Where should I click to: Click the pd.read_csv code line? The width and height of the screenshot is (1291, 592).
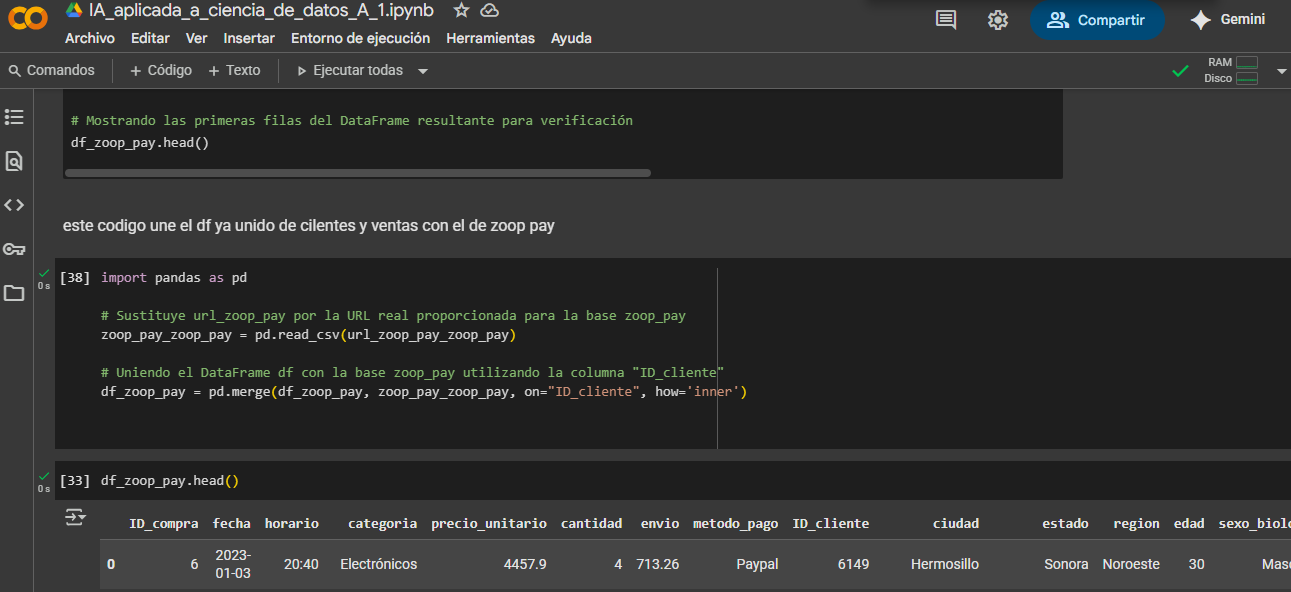tap(309, 335)
